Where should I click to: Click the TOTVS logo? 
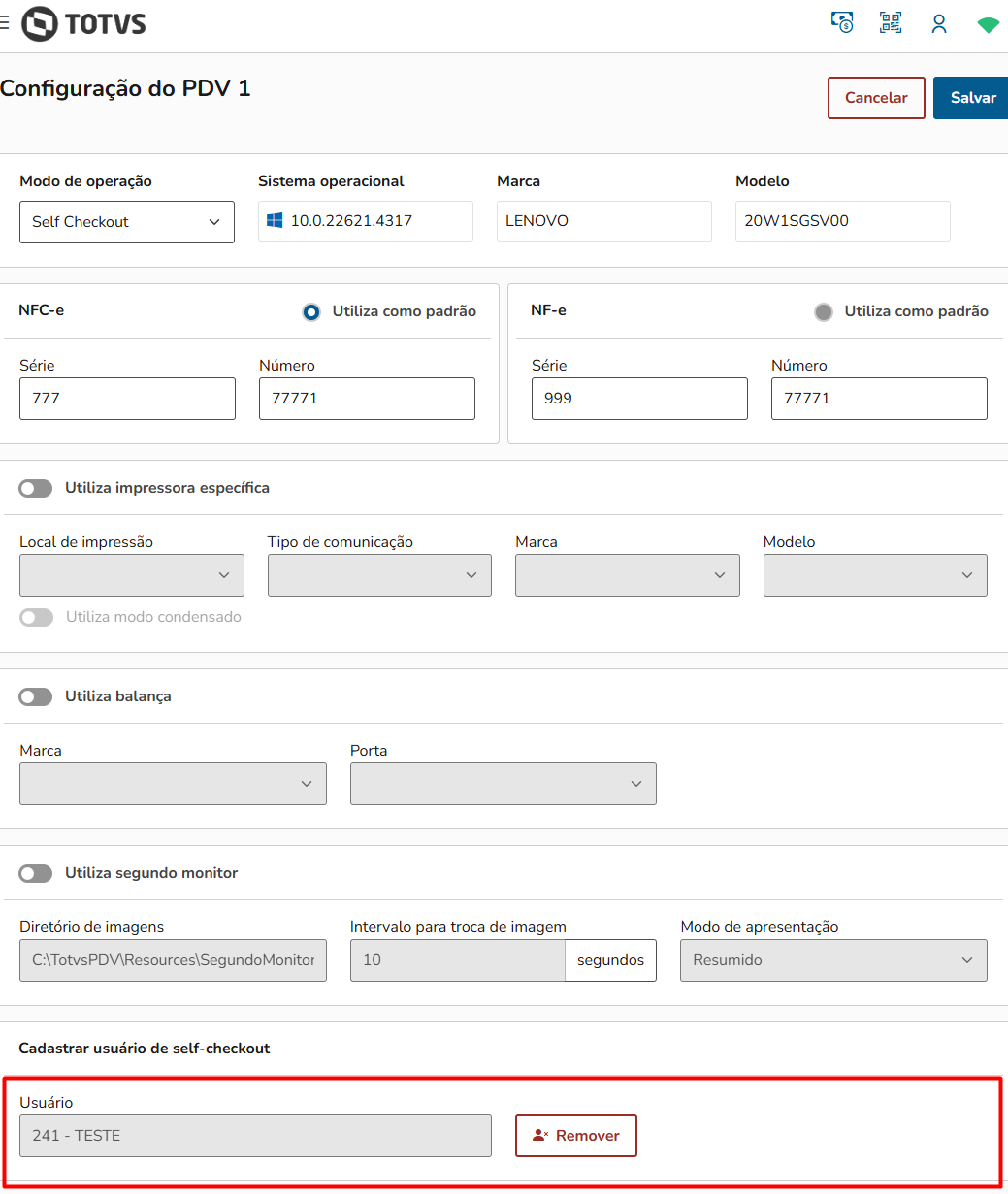coord(84,24)
